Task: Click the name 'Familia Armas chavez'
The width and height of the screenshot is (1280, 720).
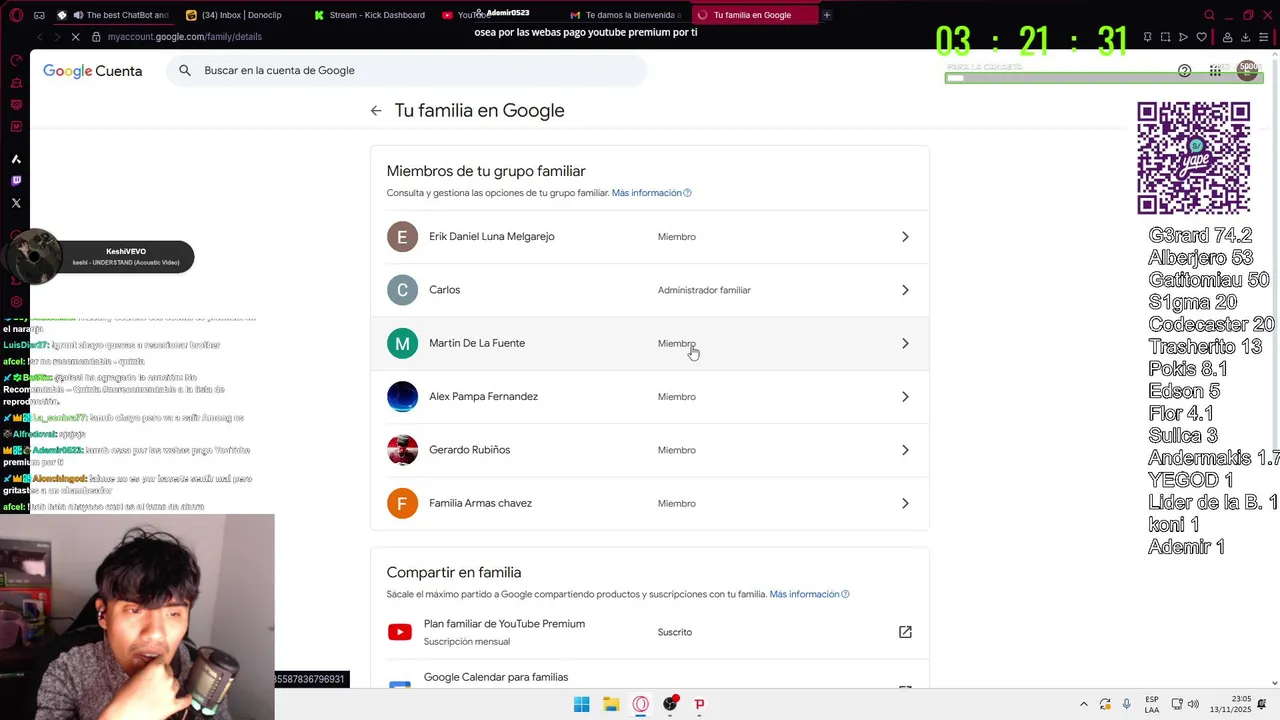Action: [480, 503]
